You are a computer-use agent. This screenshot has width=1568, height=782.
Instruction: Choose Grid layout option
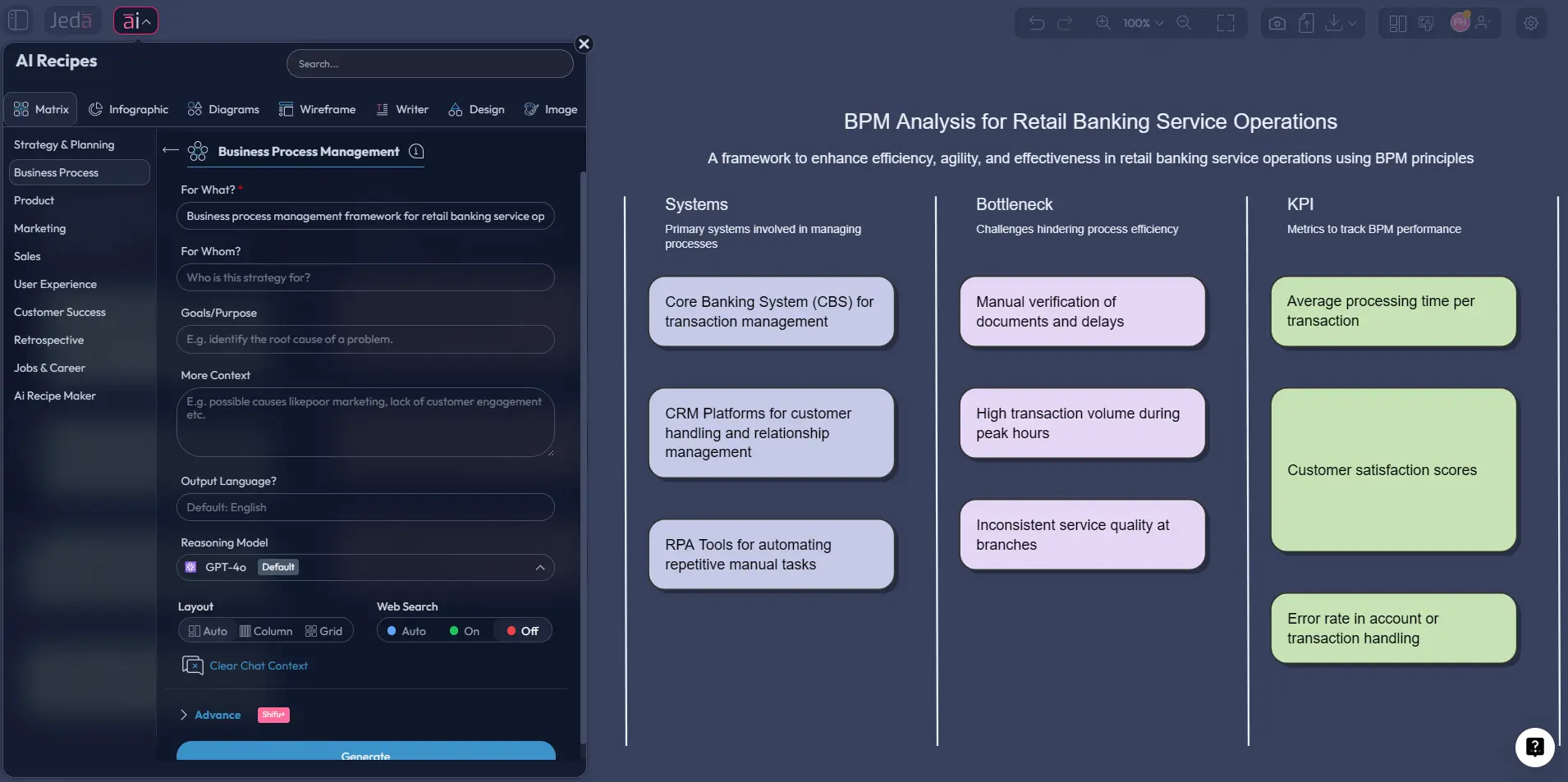coord(323,630)
